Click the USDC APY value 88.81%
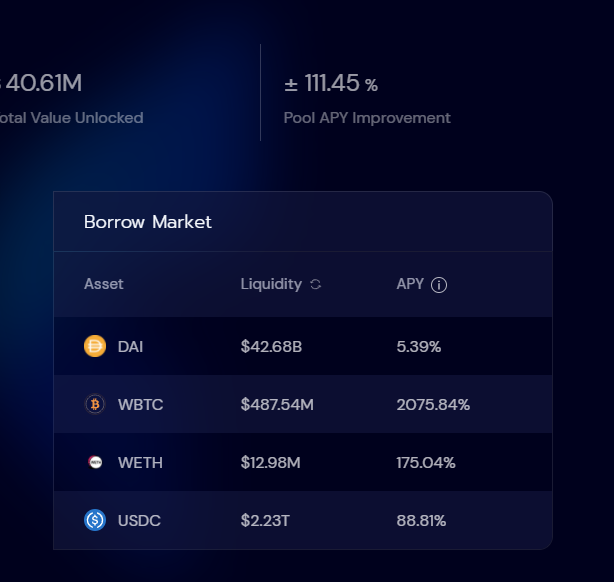The height and width of the screenshot is (582, 614). (421, 521)
